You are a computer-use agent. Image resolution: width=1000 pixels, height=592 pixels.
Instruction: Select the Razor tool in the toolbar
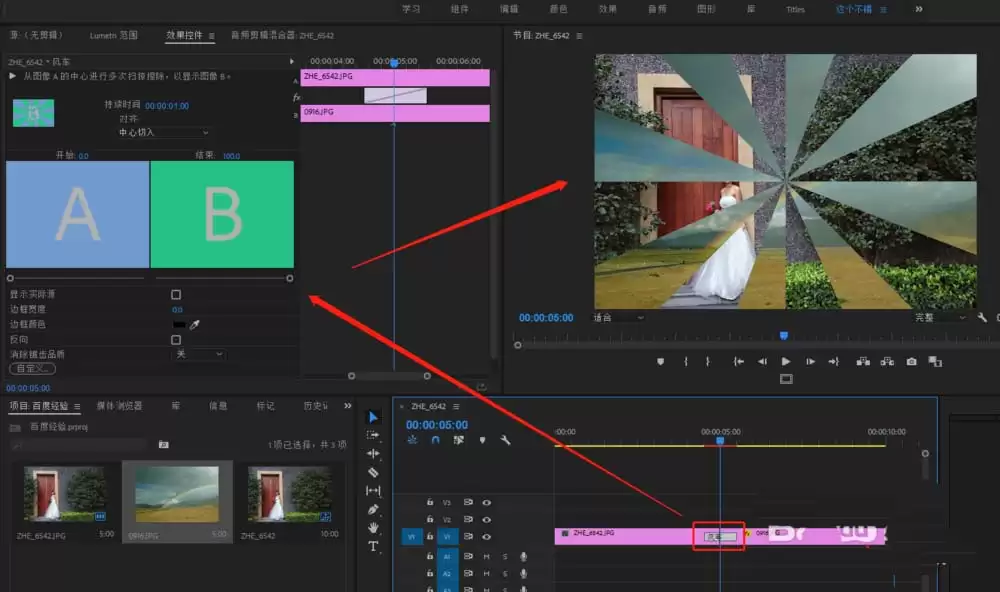[x=373, y=472]
